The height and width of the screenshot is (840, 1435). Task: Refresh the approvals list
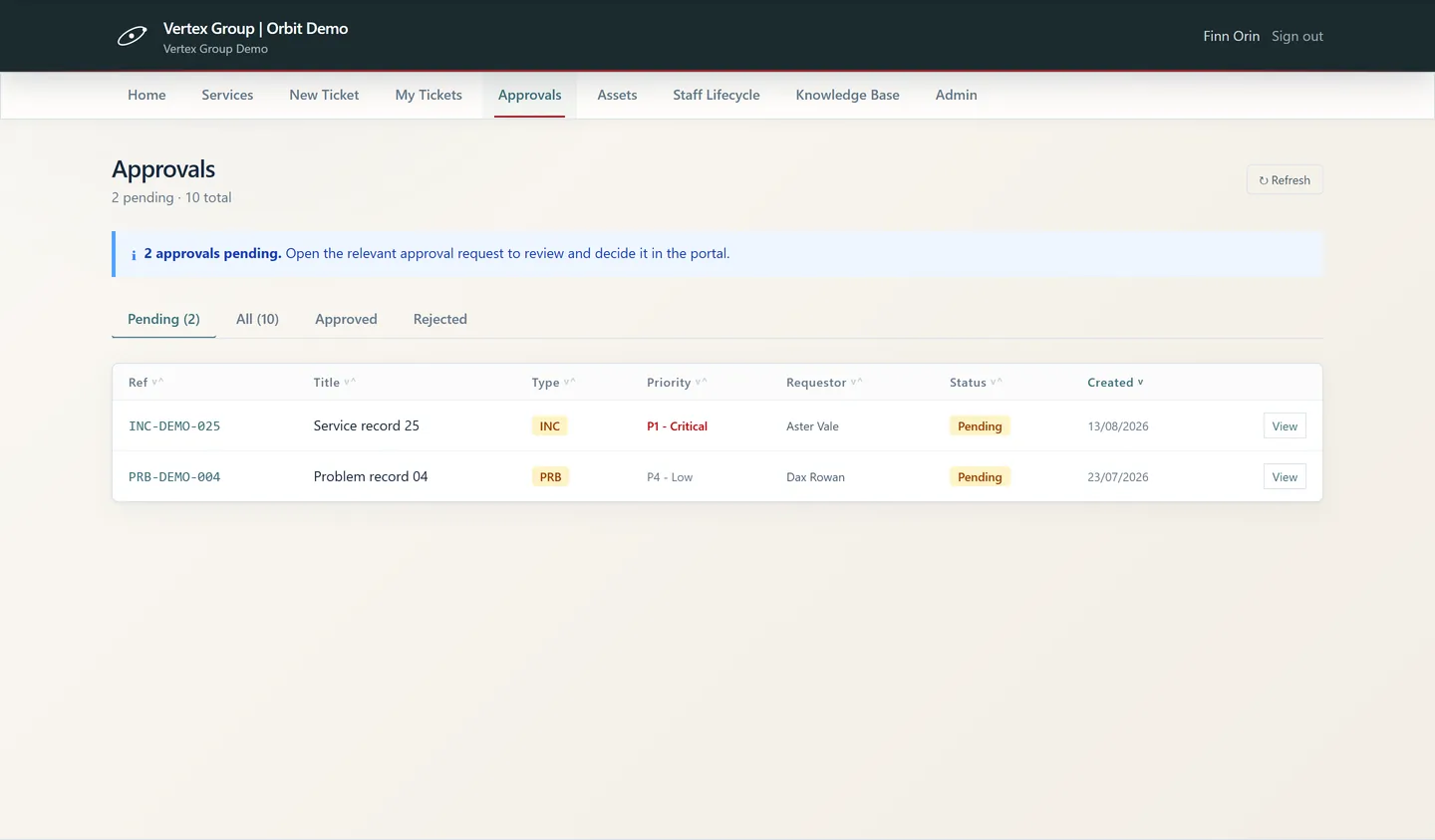1285,180
